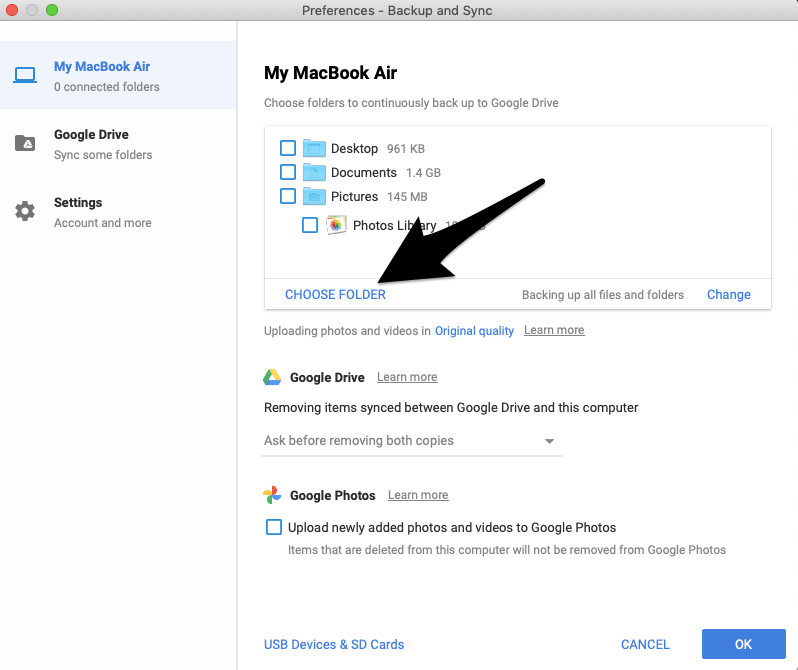Click the '145 MB' Pictures size text
Screen dimensions: 798x670
407,197
